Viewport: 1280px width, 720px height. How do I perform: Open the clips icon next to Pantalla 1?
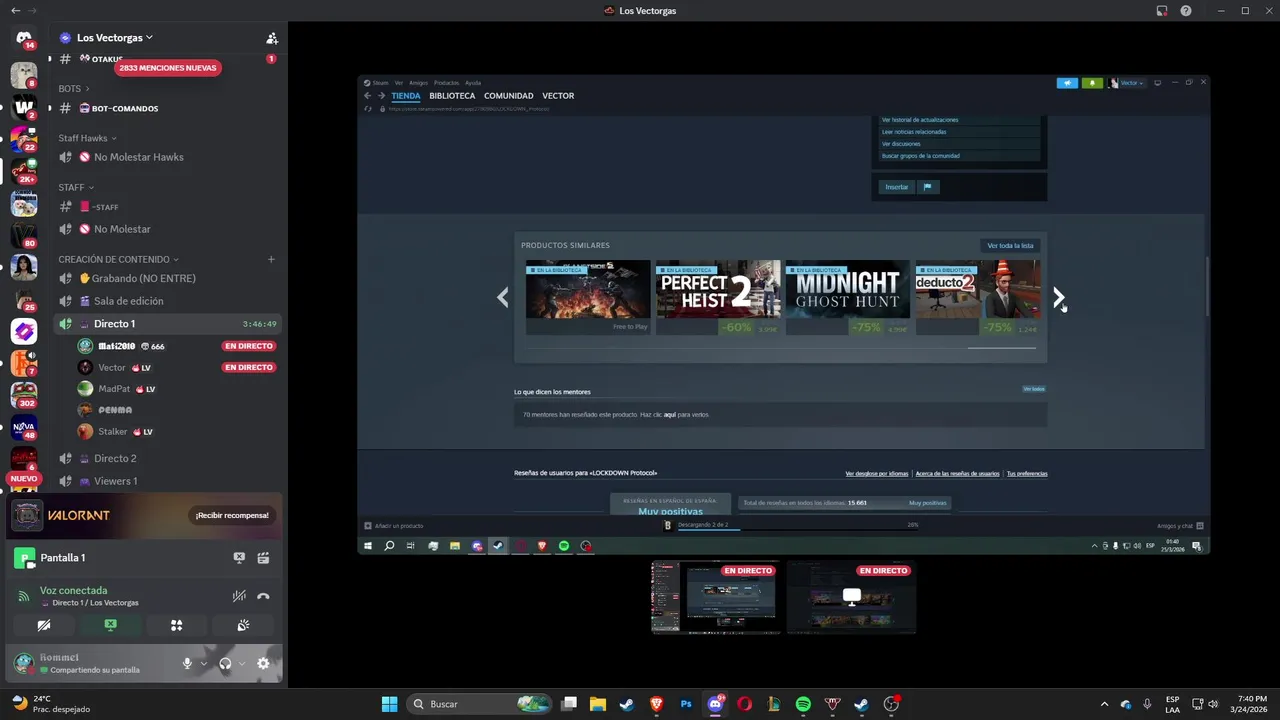tap(263, 558)
